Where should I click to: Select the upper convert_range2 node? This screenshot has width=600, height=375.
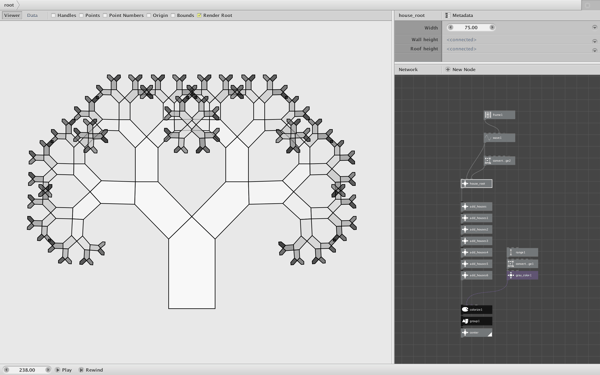[x=499, y=161]
